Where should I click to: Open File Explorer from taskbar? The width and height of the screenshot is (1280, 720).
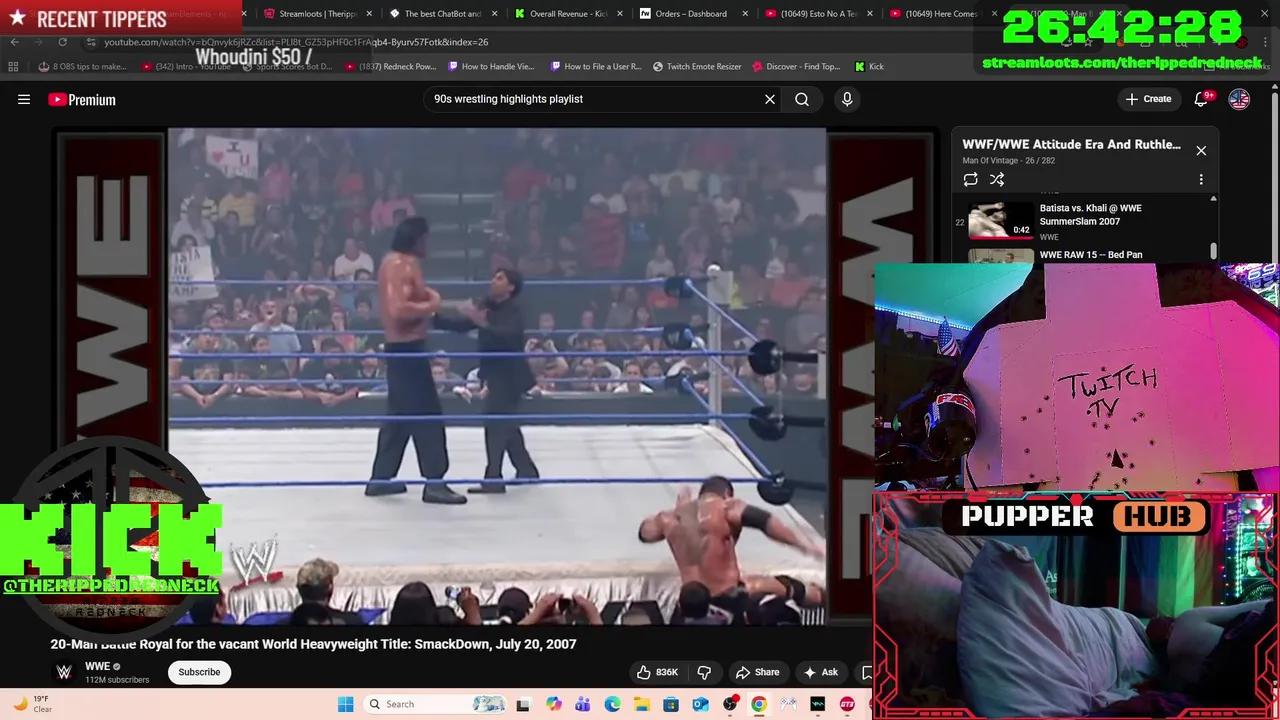point(641,704)
